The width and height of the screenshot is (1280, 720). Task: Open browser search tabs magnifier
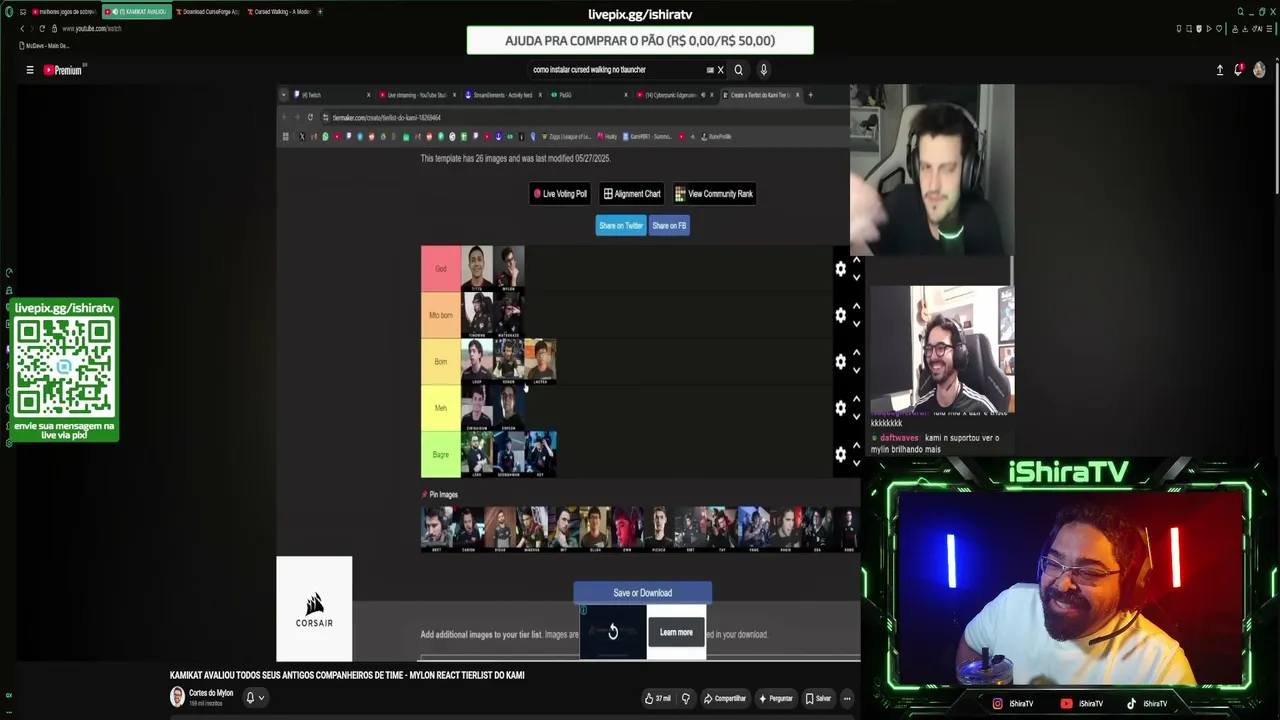click(1241, 12)
